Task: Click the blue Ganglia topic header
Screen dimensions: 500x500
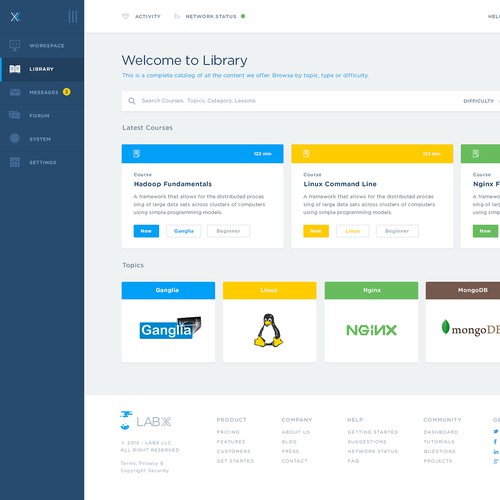Action: [168, 290]
